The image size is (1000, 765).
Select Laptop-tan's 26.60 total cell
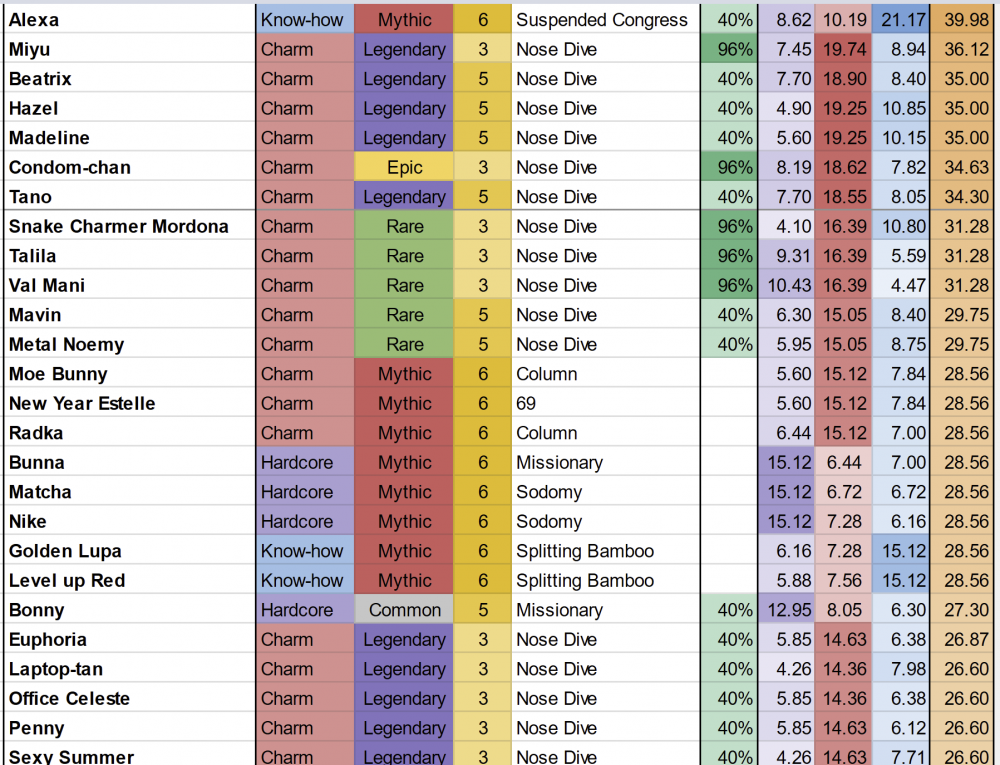[964, 669]
